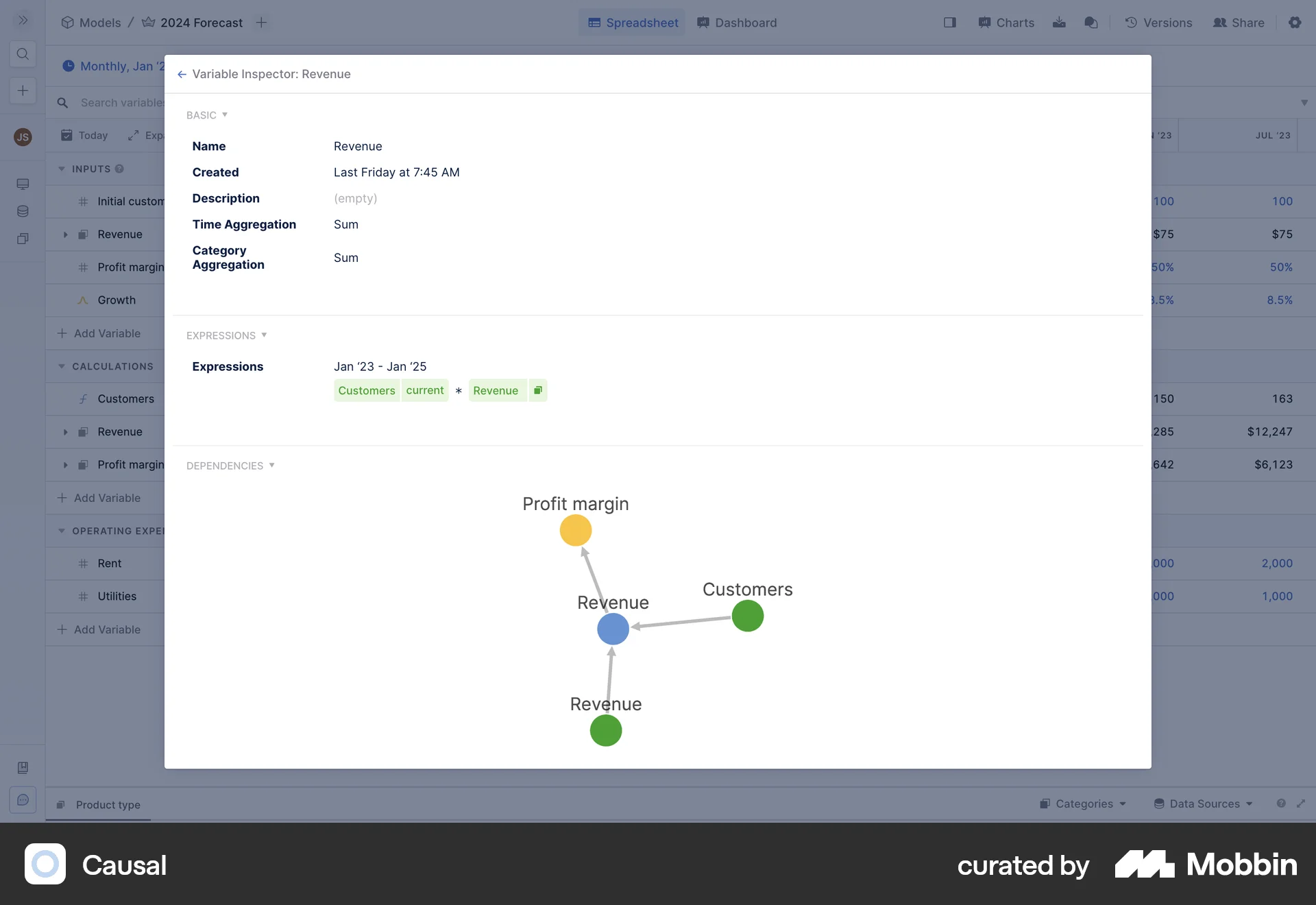1316x905 pixels.
Task: Click the comments chat bubbles icon
Action: tap(1091, 23)
